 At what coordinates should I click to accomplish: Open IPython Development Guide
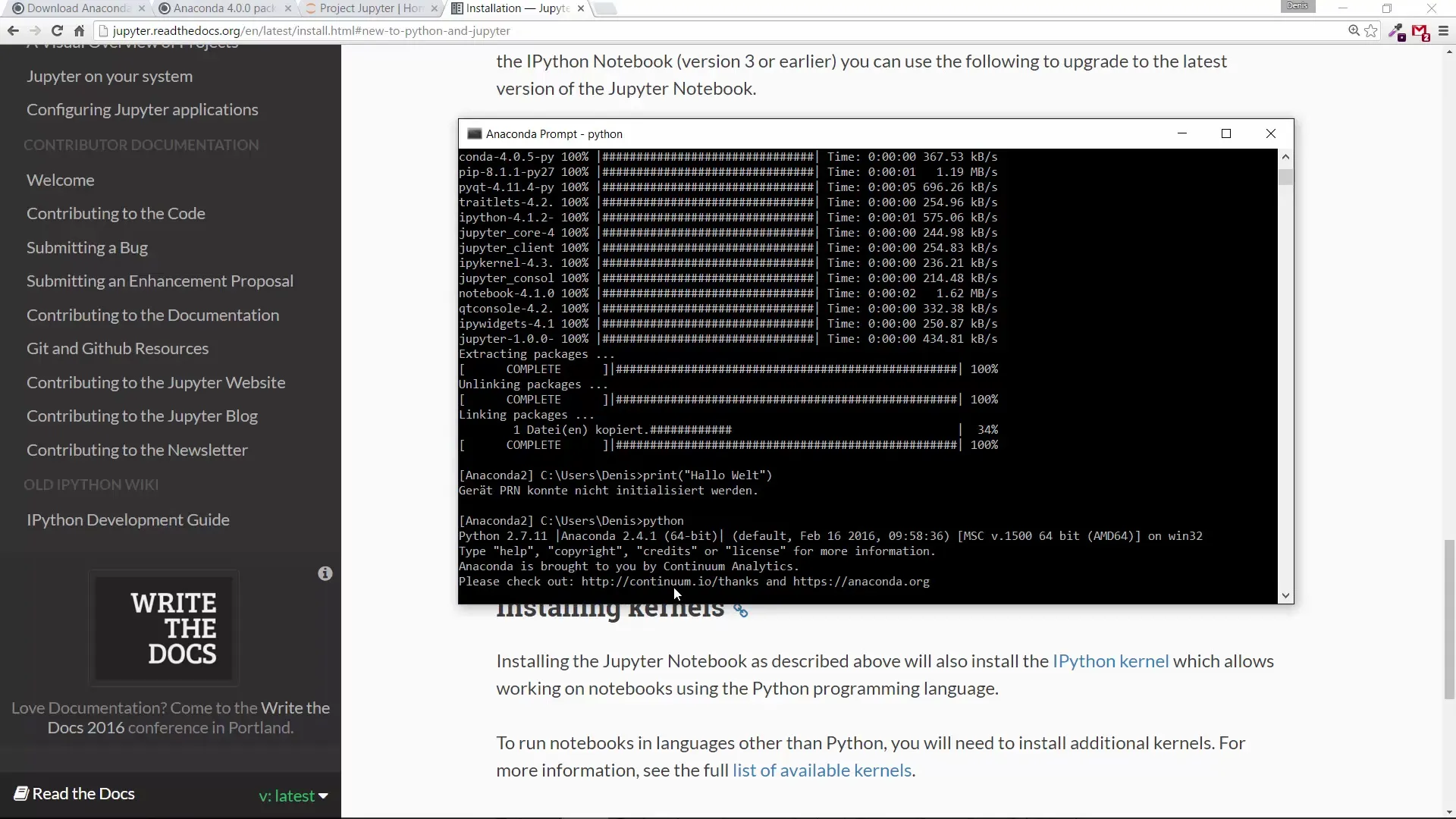click(x=128, y=520)
